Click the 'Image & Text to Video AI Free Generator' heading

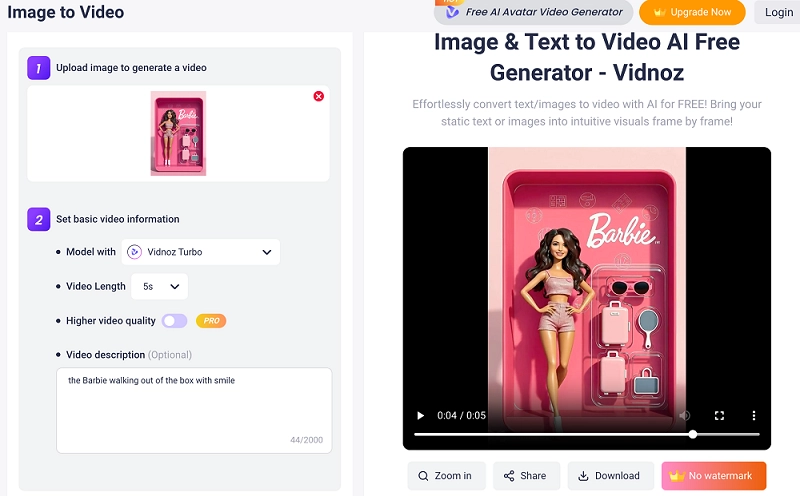[x=587, y=57]
